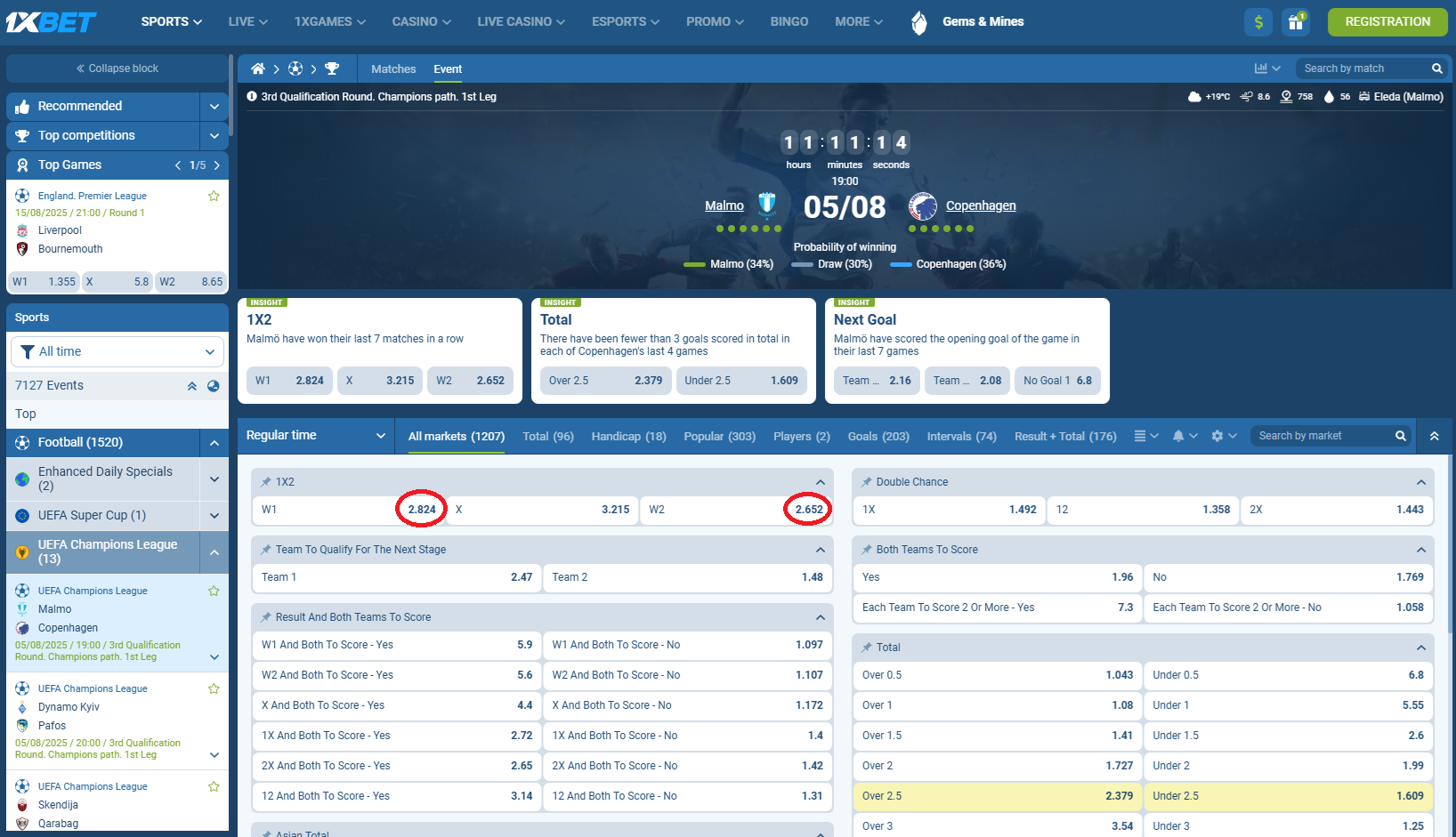Select No Goal 1 at 6.8
This screenshot has height=837, width=1456.
(x=1057, y=381)
